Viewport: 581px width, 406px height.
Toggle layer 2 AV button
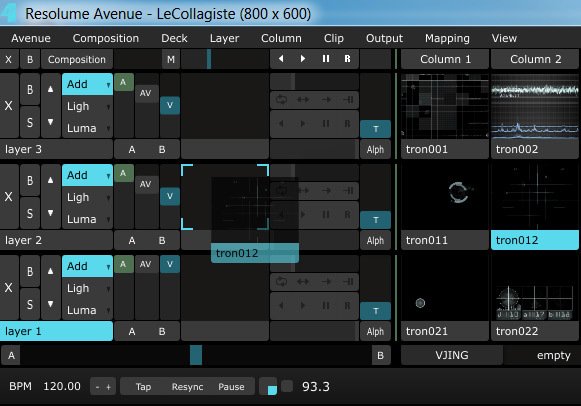click(x=146, y=184)
